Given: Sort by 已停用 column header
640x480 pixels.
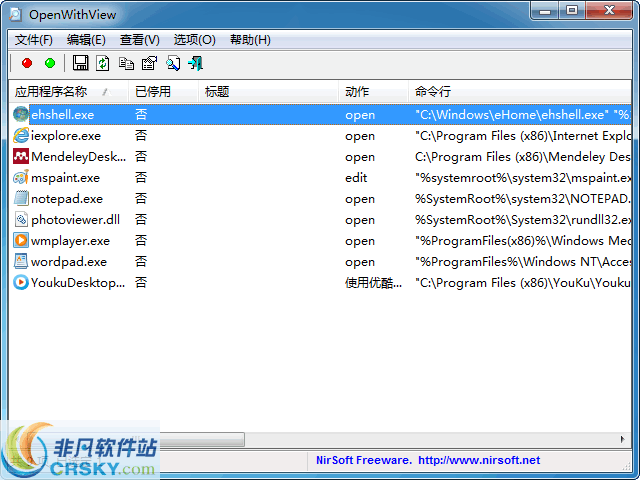Looking at the screenshot, I should click(163, 91).
